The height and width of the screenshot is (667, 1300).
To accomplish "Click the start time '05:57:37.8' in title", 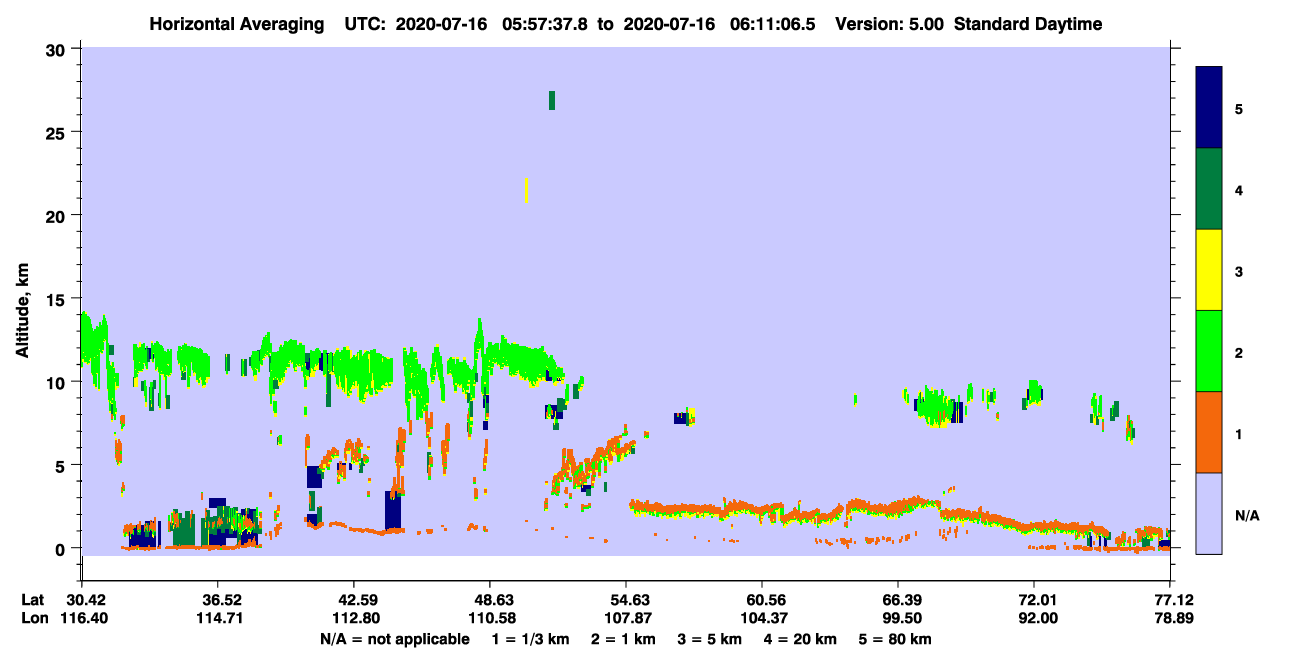I will pyautogui.click(x=547, y=24).
